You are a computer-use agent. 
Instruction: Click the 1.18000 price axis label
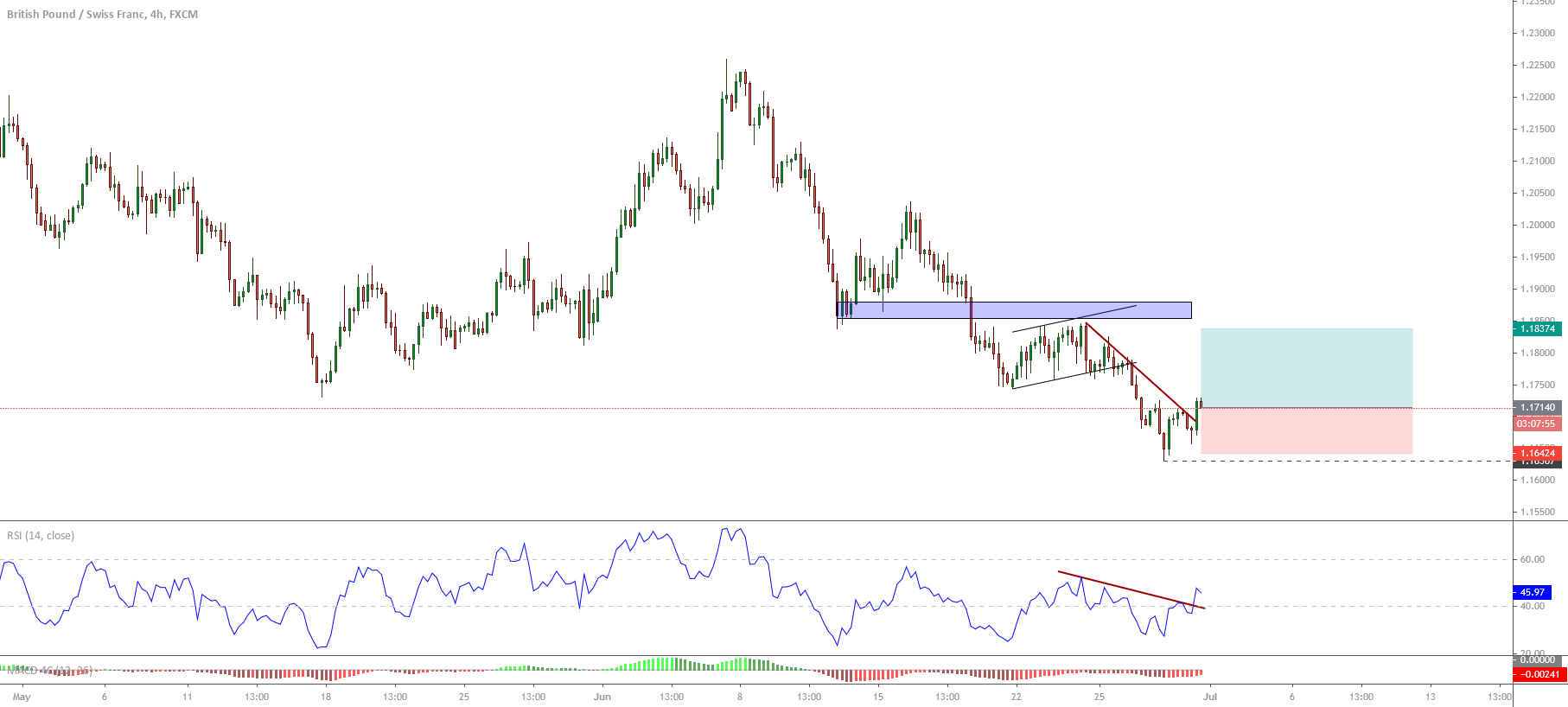(1538, 353)
